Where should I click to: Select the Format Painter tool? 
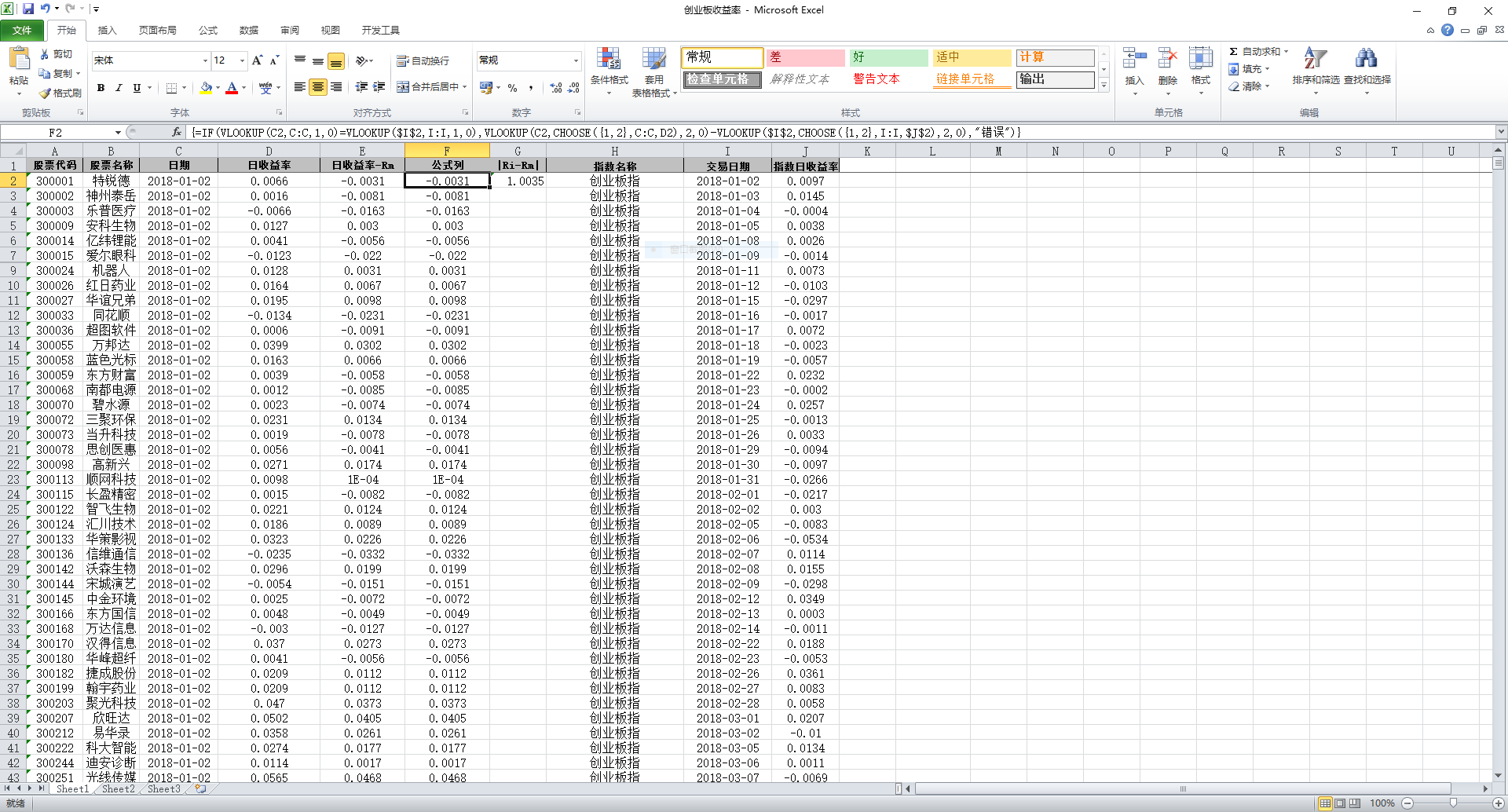[60, 93]
